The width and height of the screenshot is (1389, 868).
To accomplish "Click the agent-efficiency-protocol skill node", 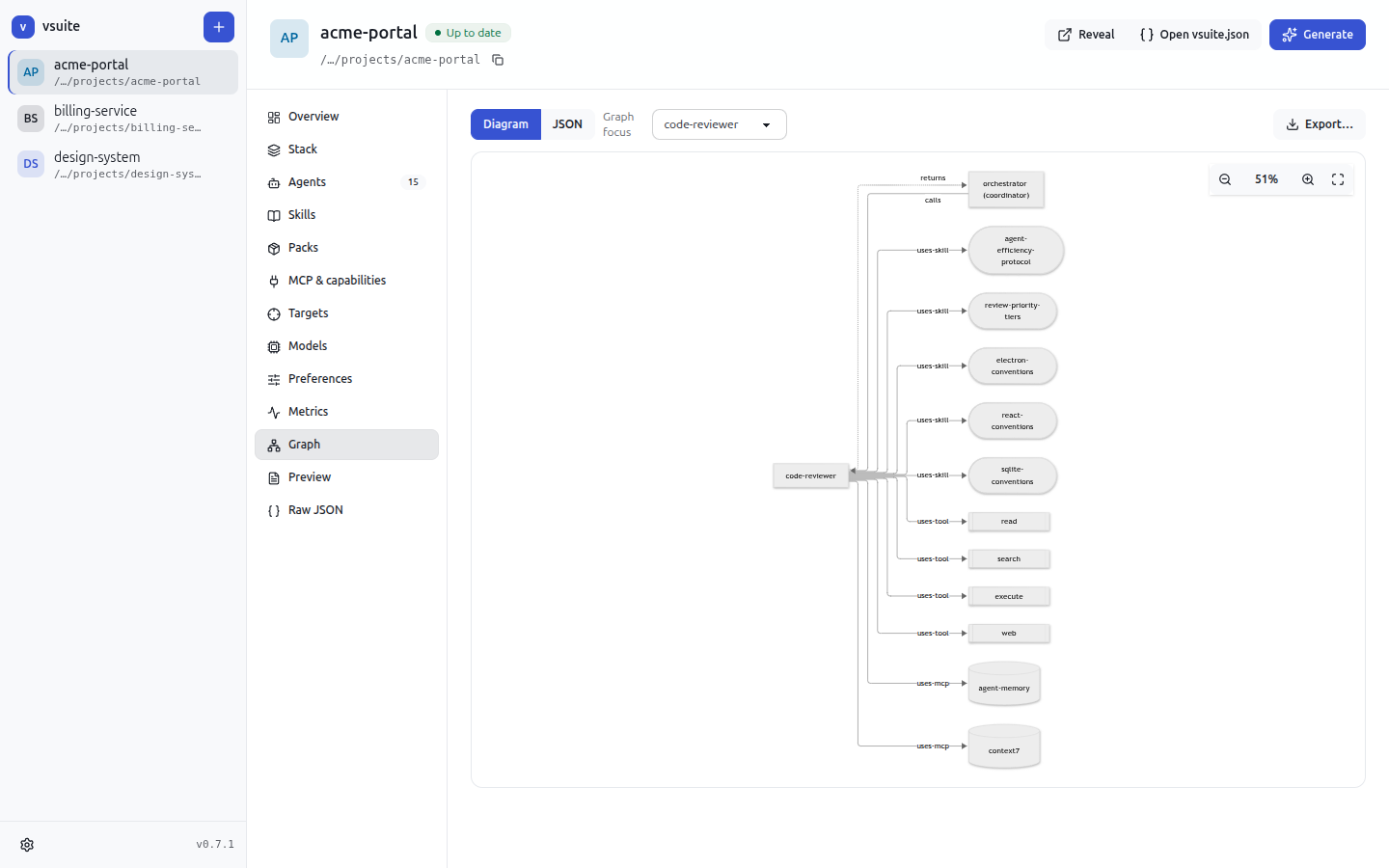I will (x=1016, y=251).
